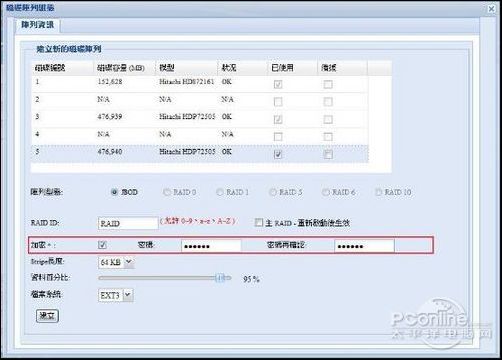
Task: Toggle the 'used' checkbox for disk 5
Action: (278, 154)
